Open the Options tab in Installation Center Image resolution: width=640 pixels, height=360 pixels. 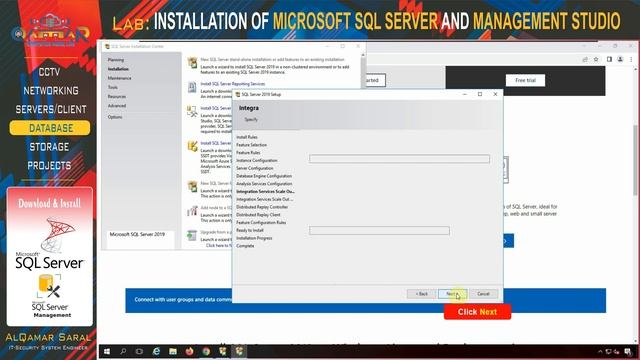tap(115, 117)
